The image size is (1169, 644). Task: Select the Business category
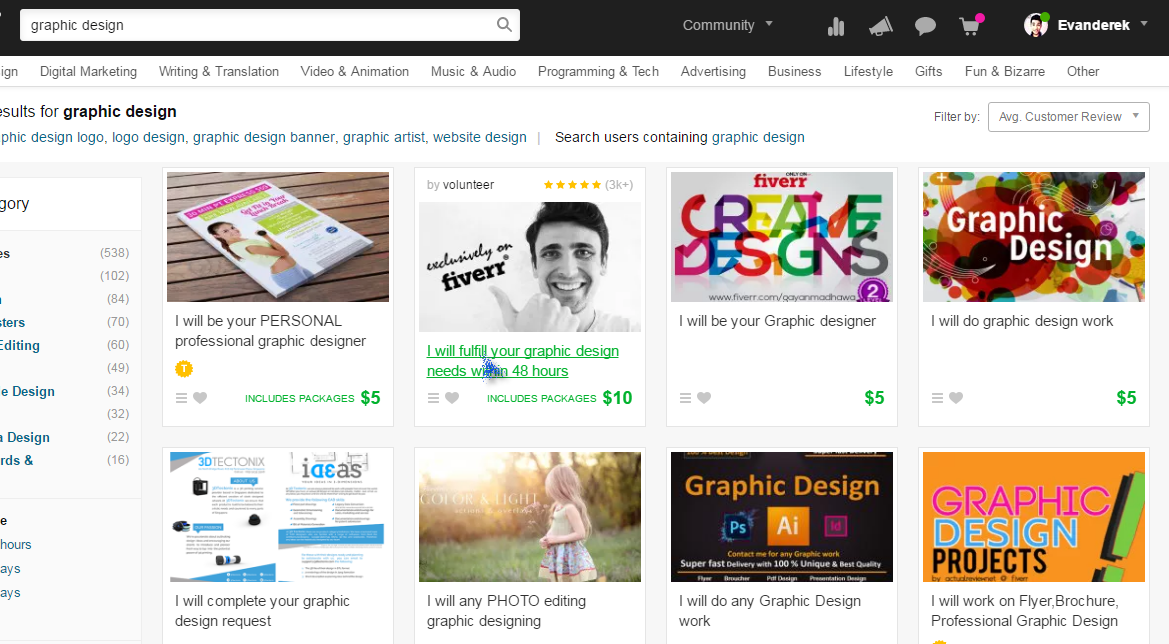tap(795, 72)
